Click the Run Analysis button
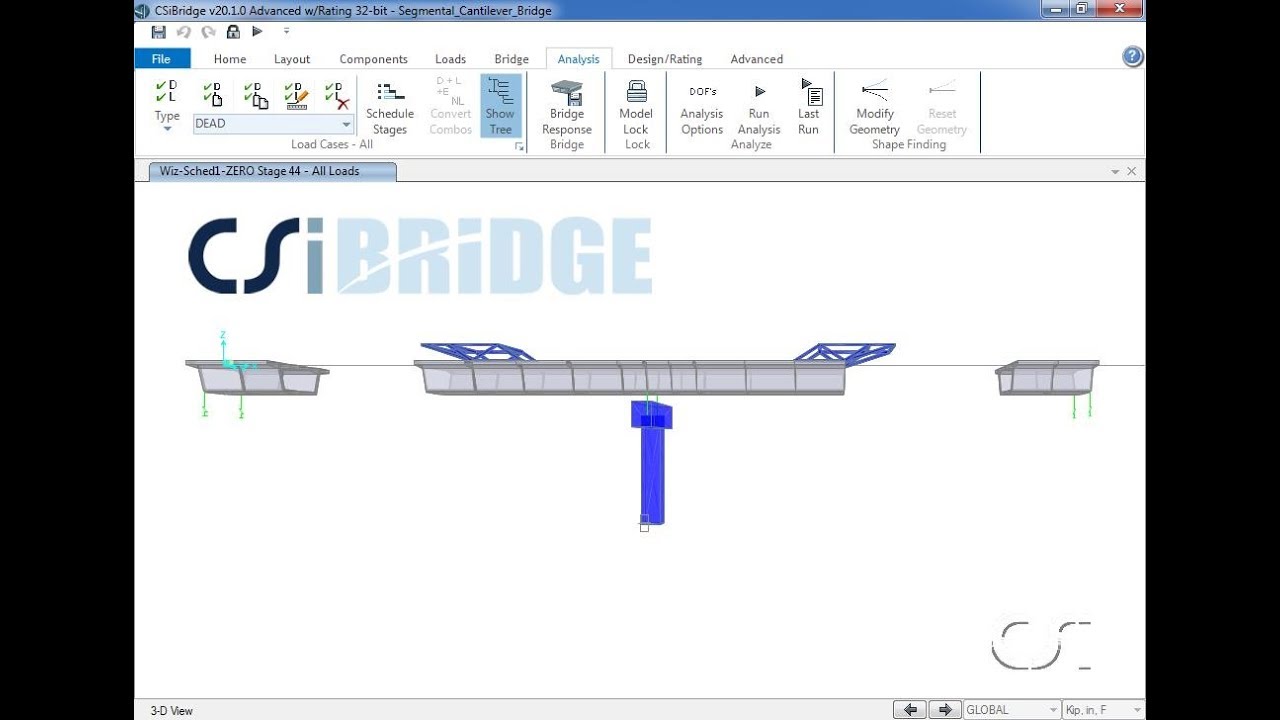Viewport: 1280px width, 720px height. [759, 107]
